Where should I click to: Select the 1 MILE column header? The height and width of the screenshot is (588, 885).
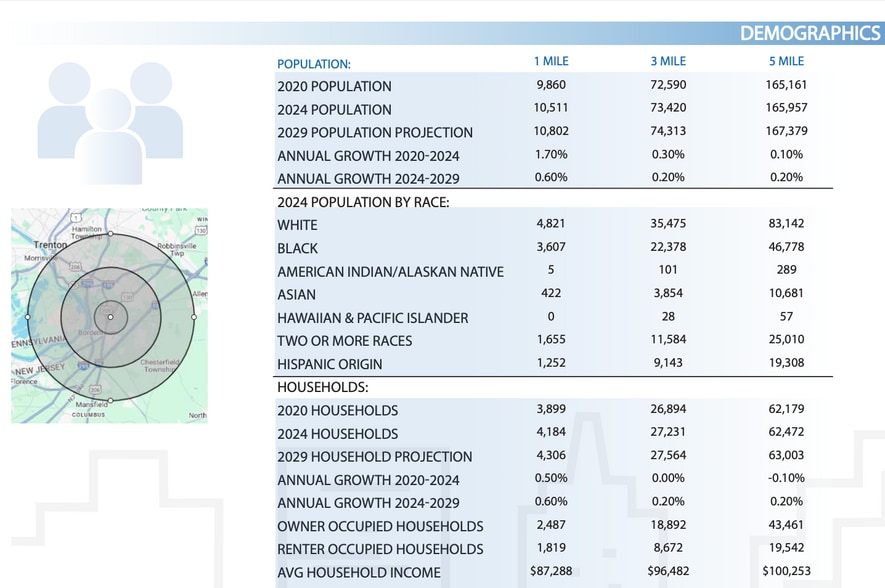pos(551,62)
